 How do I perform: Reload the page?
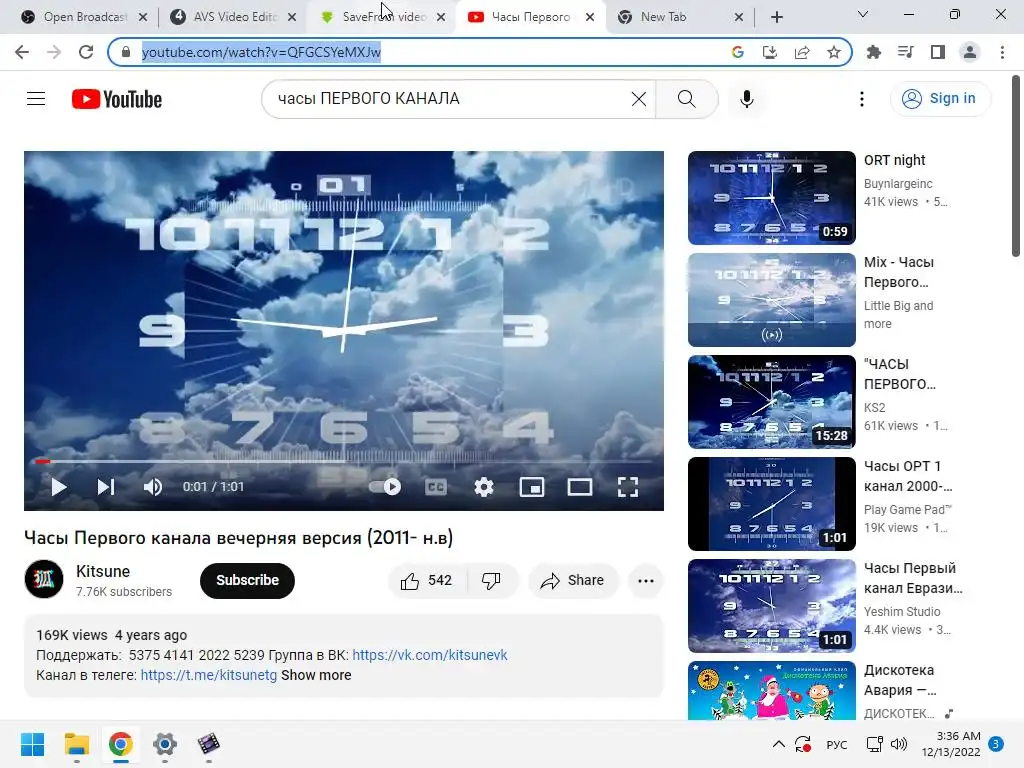tap(86, 52)
